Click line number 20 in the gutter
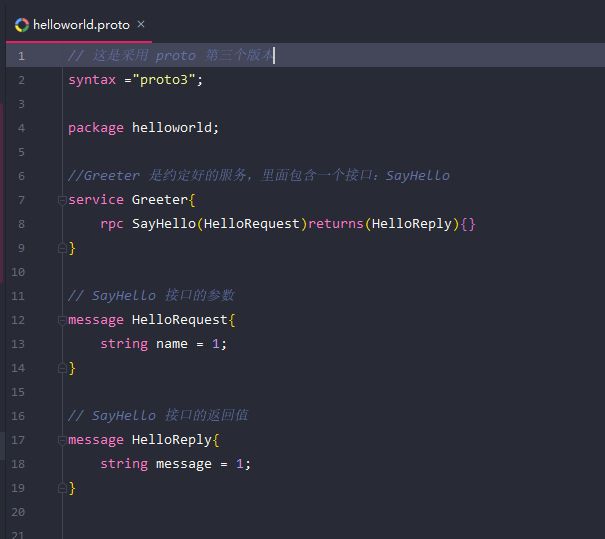Image resolution: width=605 pixels, height=539 pixels. point(18,512)
